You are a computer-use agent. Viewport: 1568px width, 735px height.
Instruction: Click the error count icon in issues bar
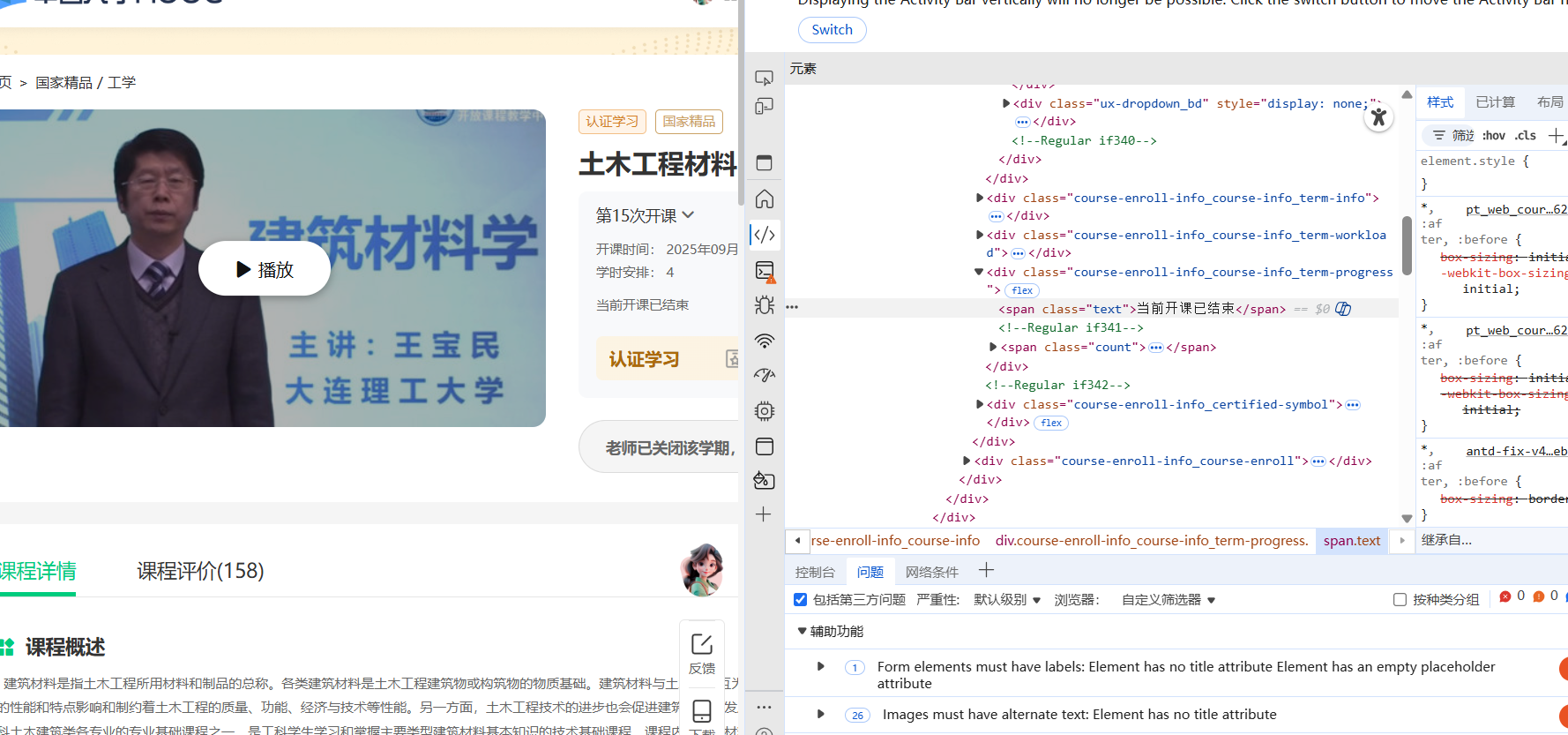[x=1505, y=597]
